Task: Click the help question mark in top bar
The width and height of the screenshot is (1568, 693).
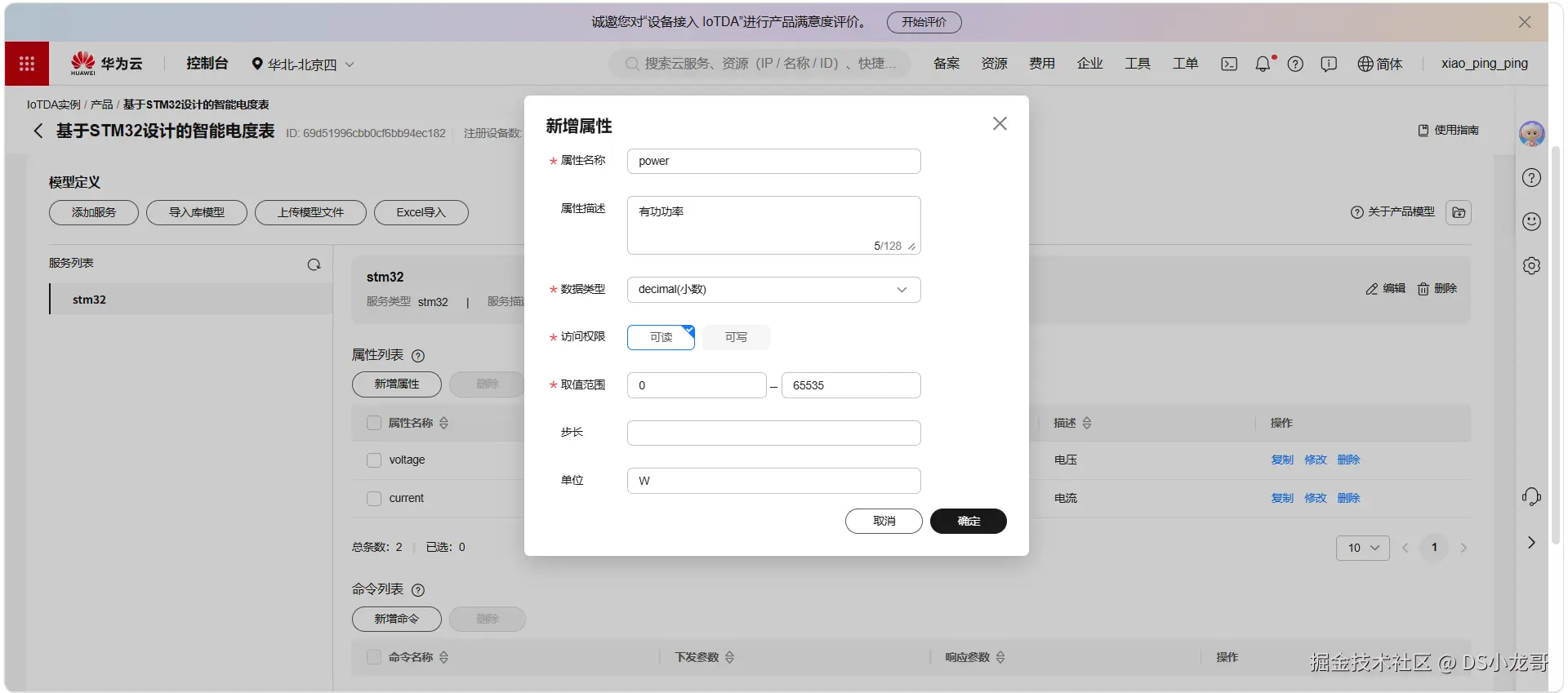Action: [1295, 64]
